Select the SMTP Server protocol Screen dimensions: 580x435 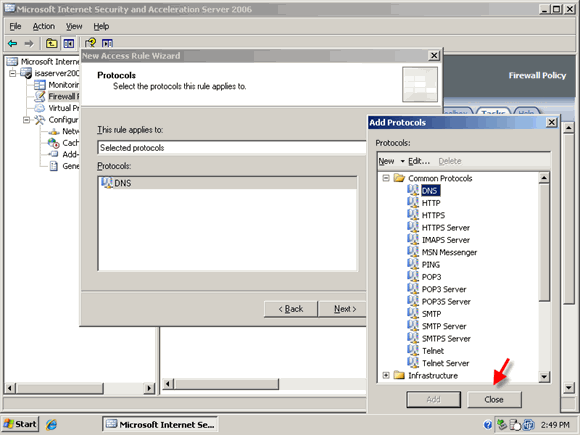444,326
